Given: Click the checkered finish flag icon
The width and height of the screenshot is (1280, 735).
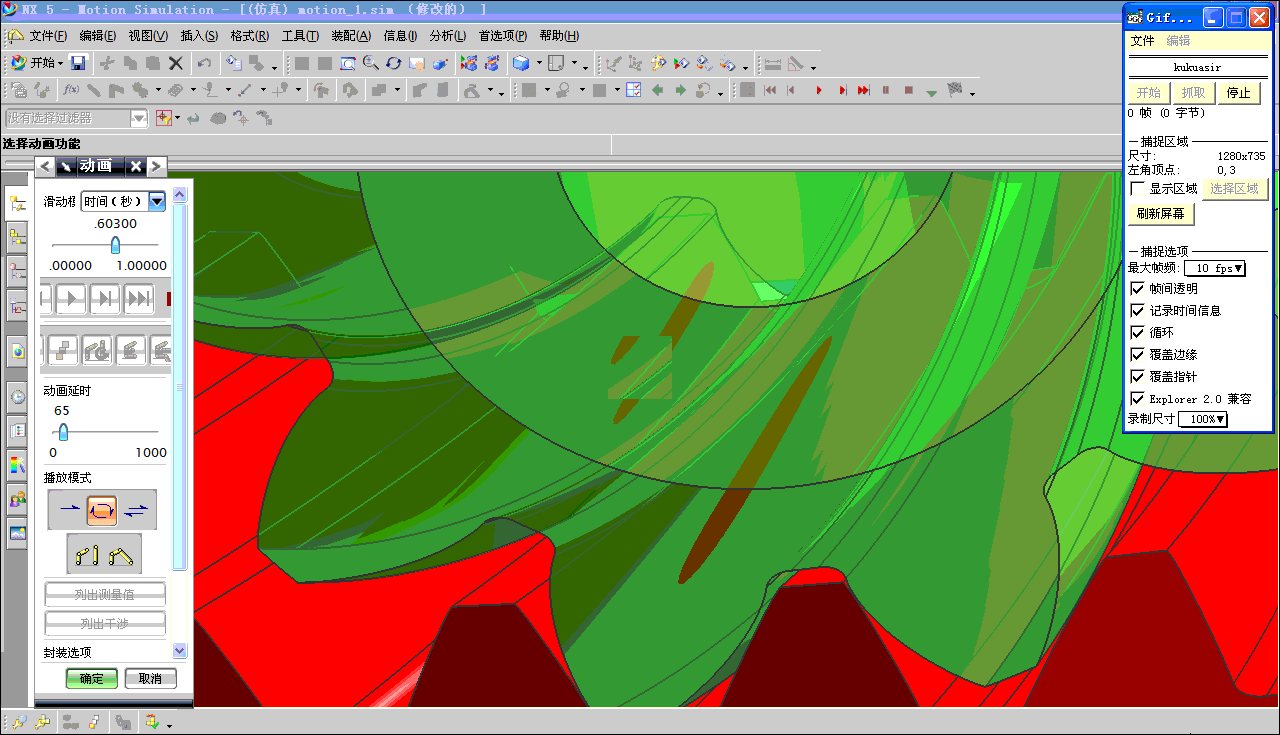Looking at the screenshot, I should point(954,90).
